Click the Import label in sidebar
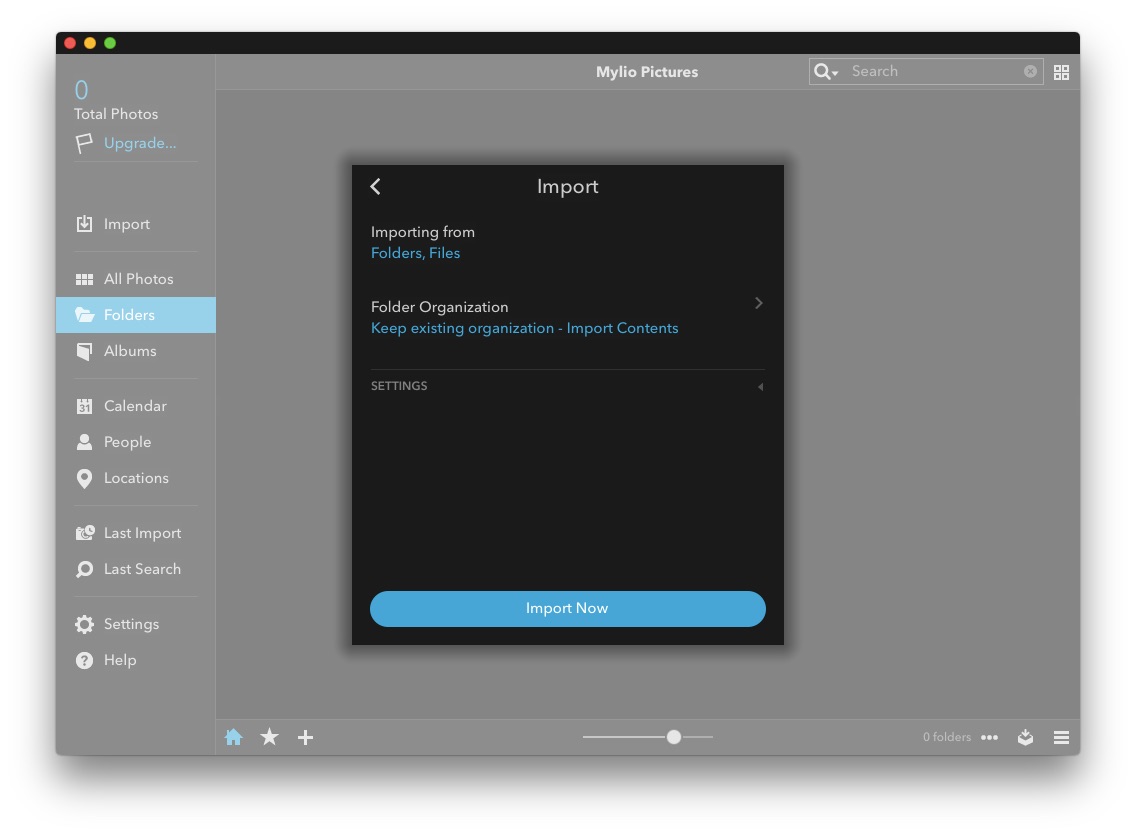This screenshot has width=1136, height=835. (127, 225)
